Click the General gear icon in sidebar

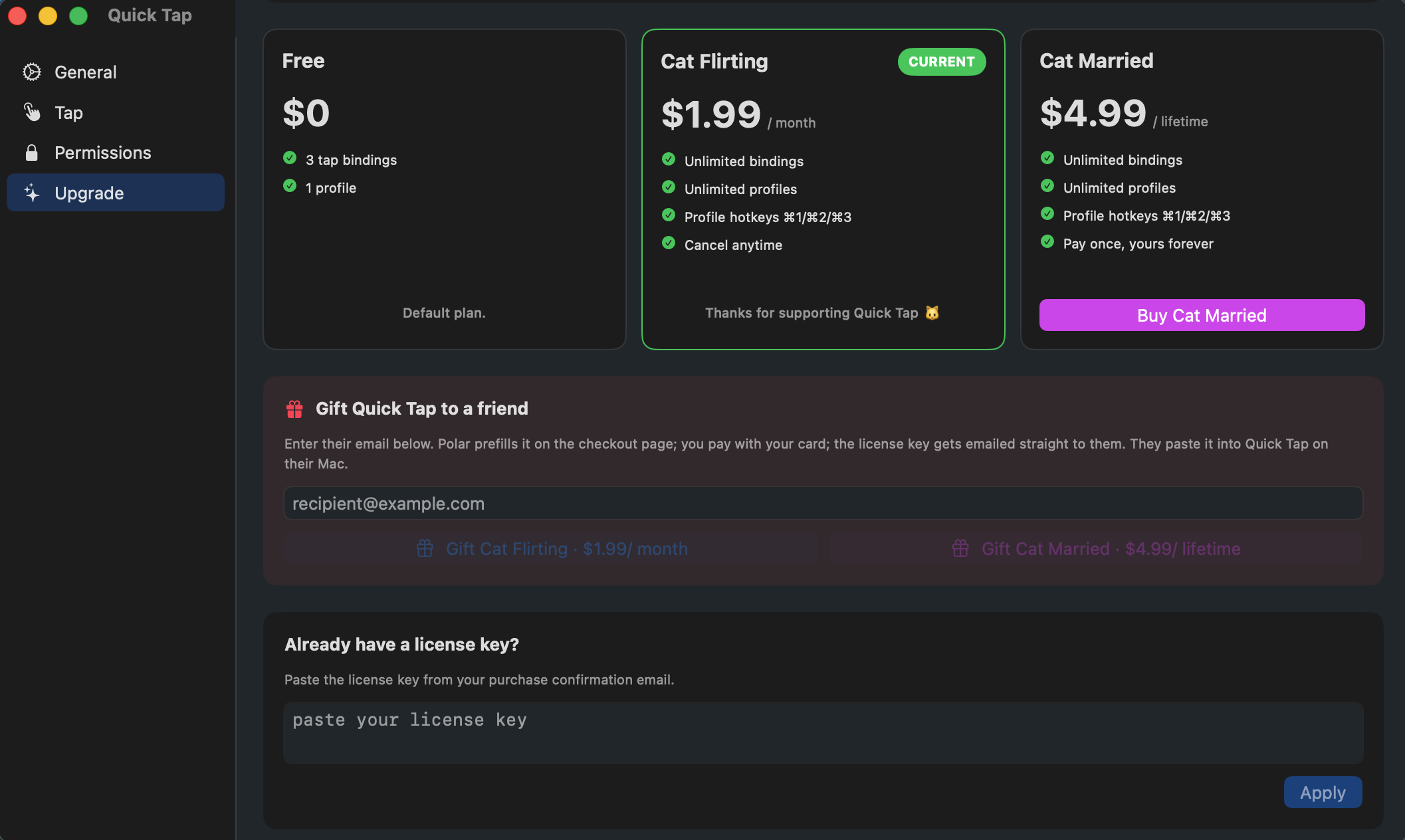(32, 72)
